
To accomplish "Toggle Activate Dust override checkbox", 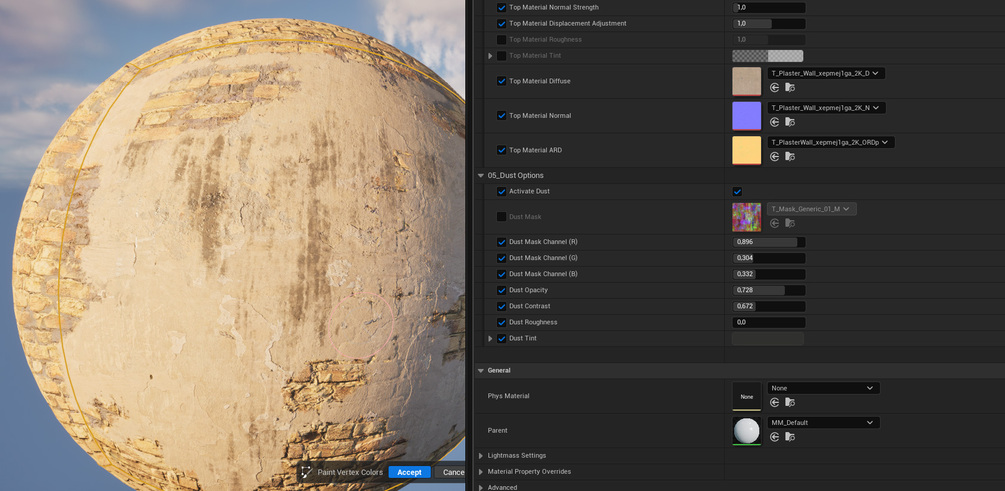I will (501, 192).
